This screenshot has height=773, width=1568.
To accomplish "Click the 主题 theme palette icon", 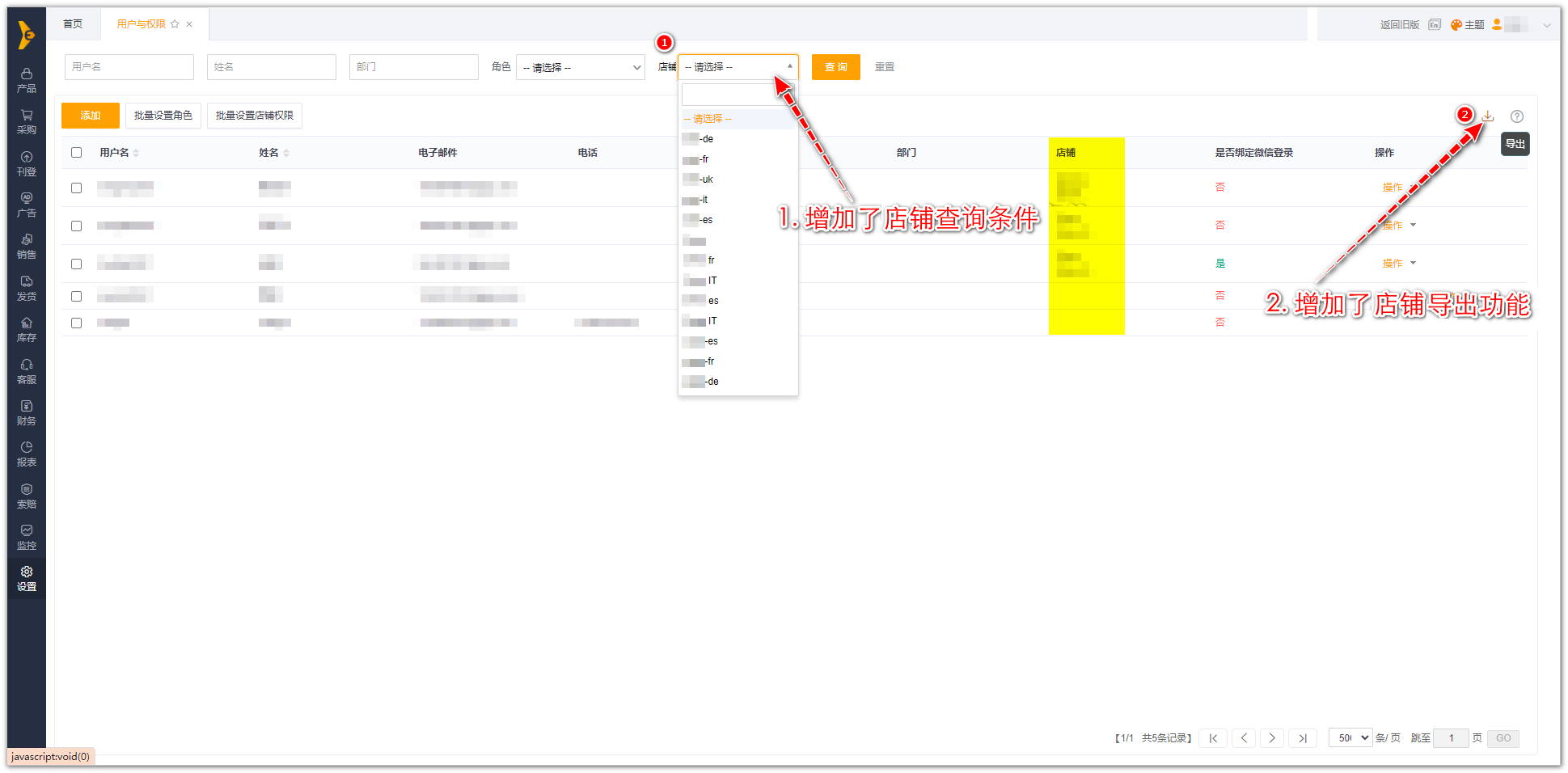I will coord(1456,25).
